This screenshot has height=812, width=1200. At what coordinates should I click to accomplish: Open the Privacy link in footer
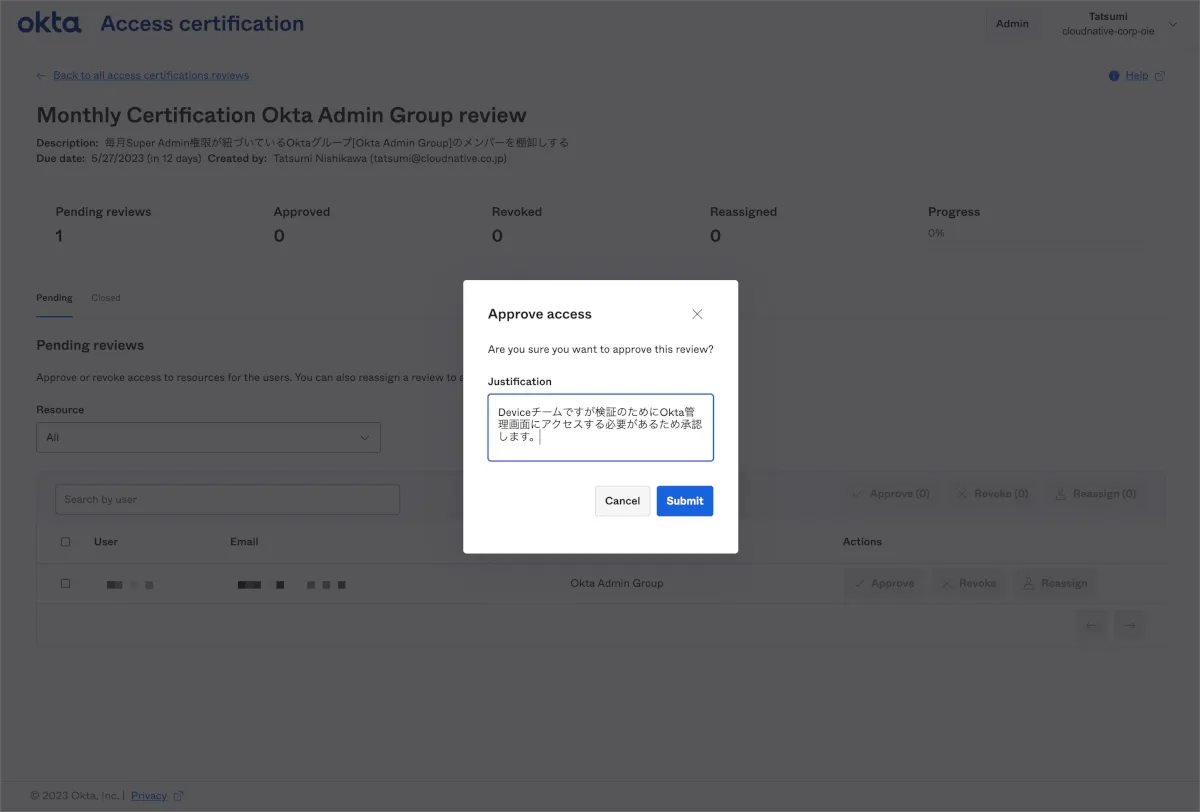click(x=149, y=796)
